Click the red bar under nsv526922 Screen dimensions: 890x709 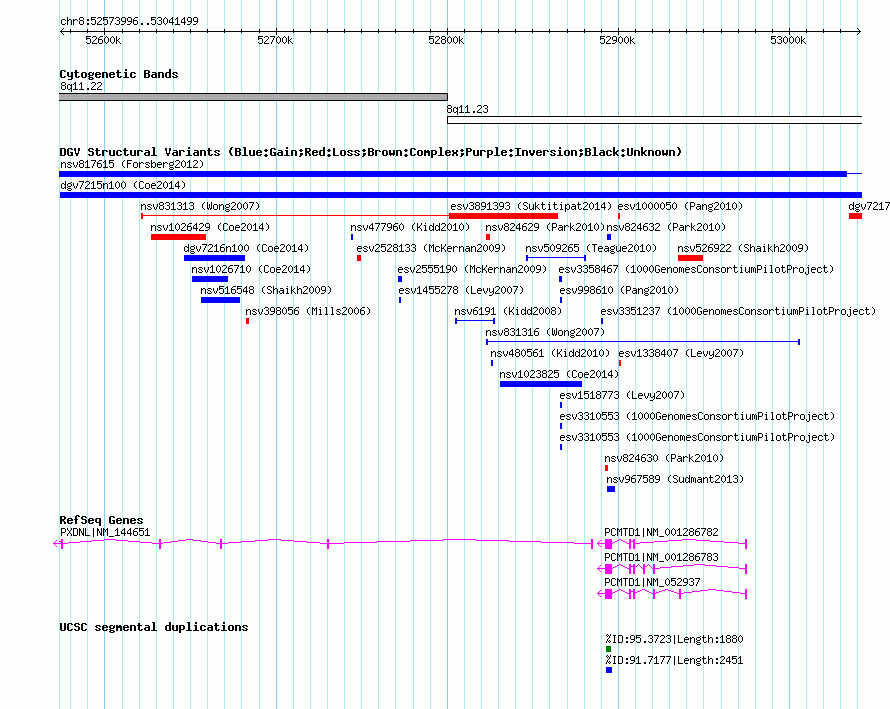690,258
